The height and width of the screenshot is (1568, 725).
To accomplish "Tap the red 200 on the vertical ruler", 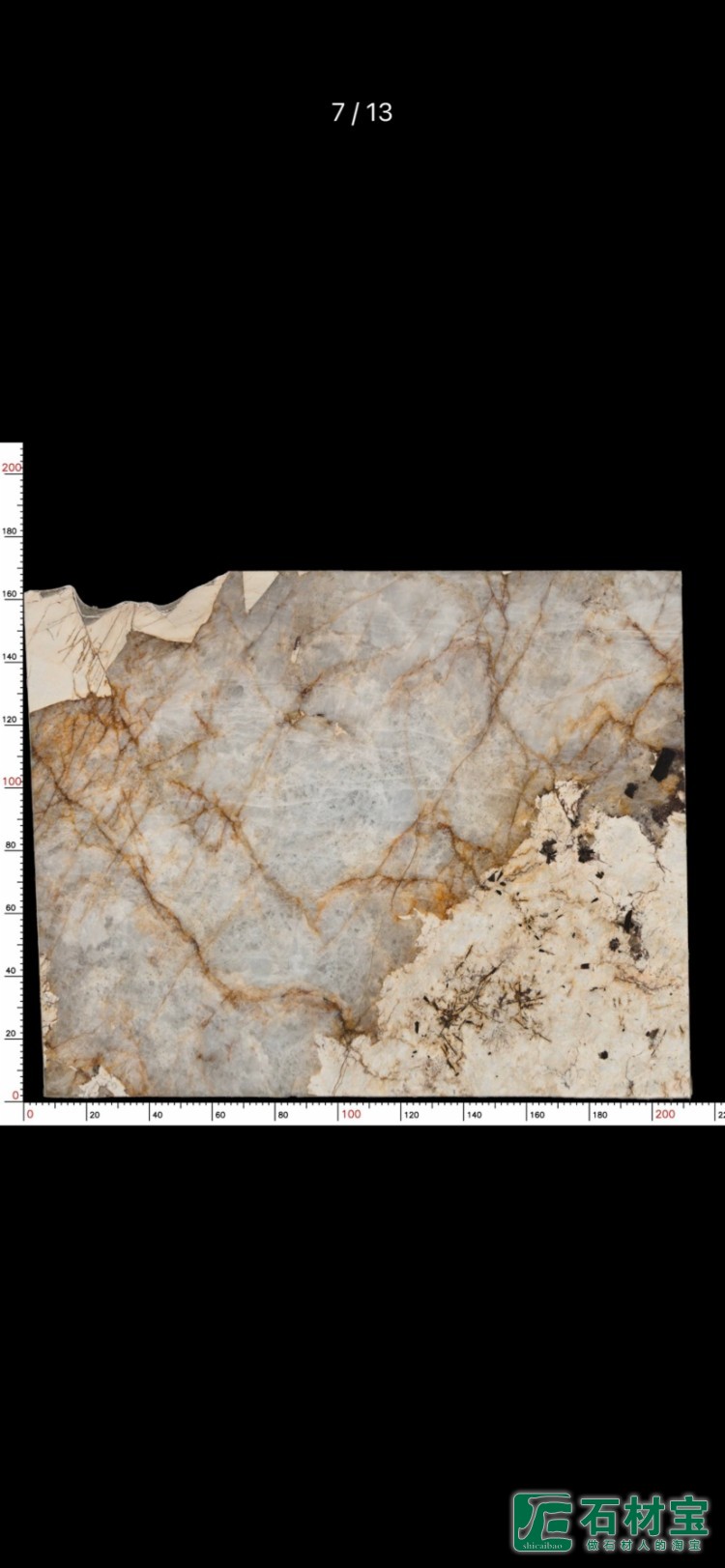I will click(11, 468).
